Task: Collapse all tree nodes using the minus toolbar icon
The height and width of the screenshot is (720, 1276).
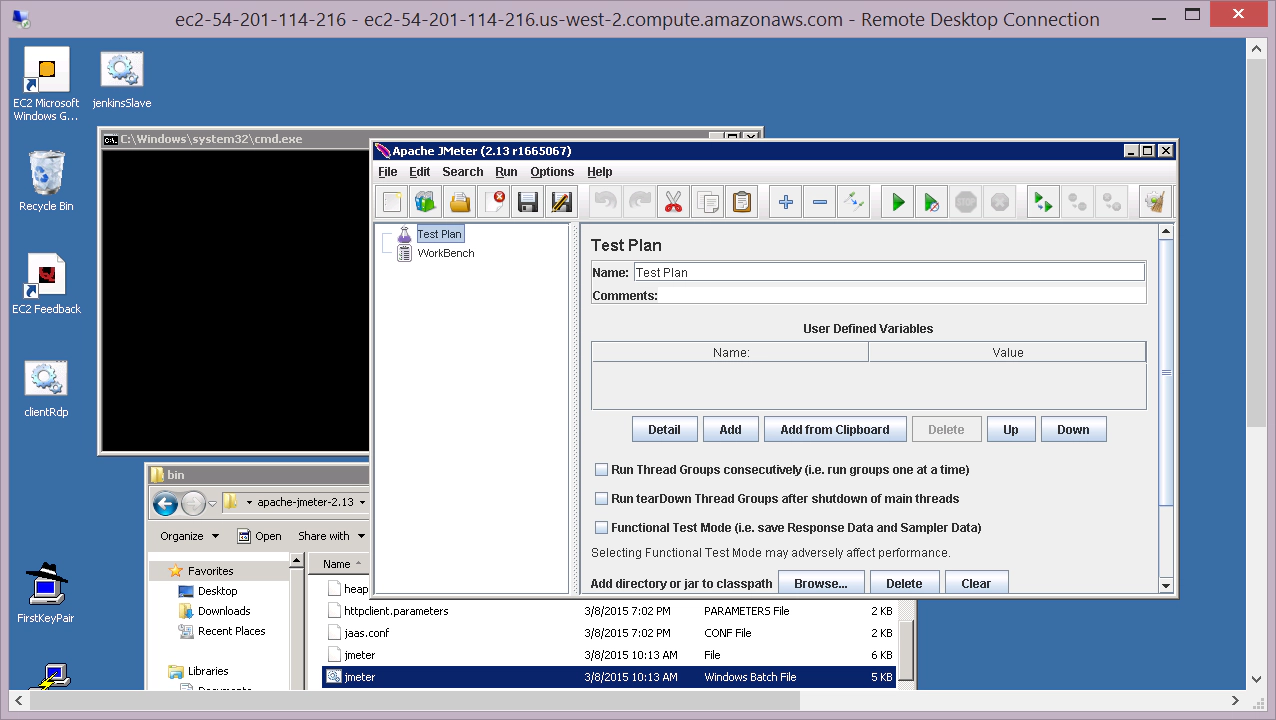Action: pyautogui.click(x=819, y=201)
